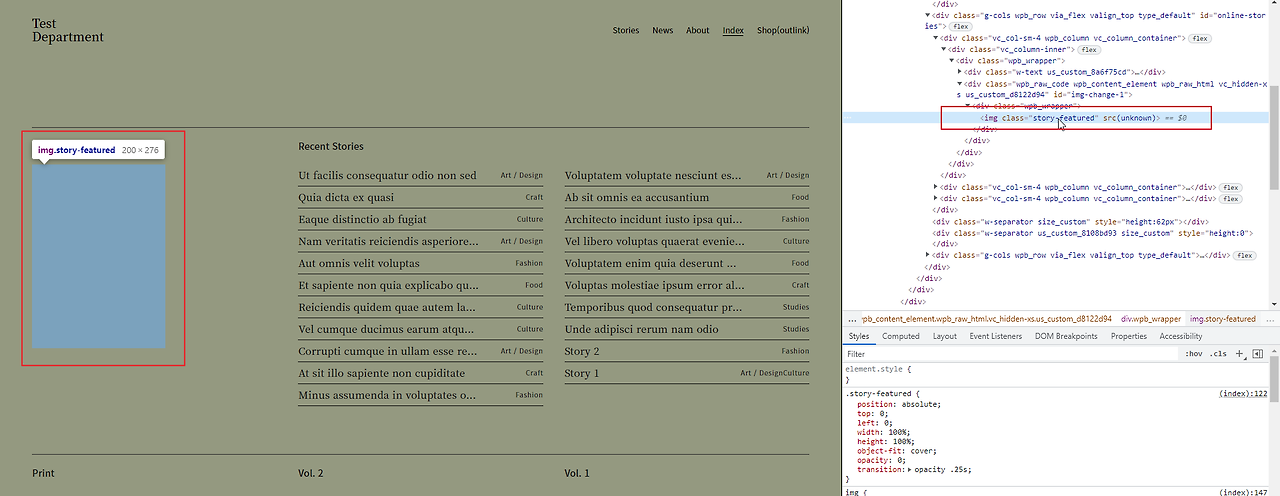Toggle the computed styles sidebar icon
The height and width of the screenshot is (496, 1280).
(x=1258, y=353)
